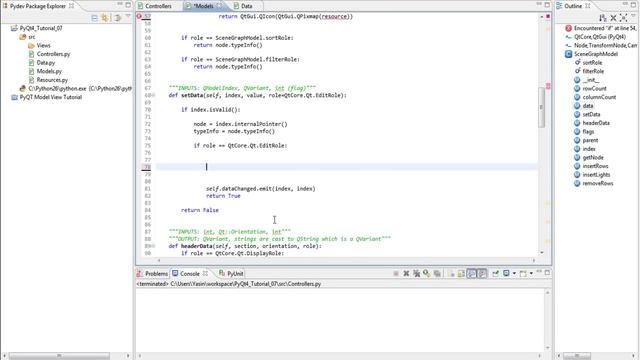Close the *Models editor tab
The width and height of the screenshot is (640, 360).
[220, 6]
